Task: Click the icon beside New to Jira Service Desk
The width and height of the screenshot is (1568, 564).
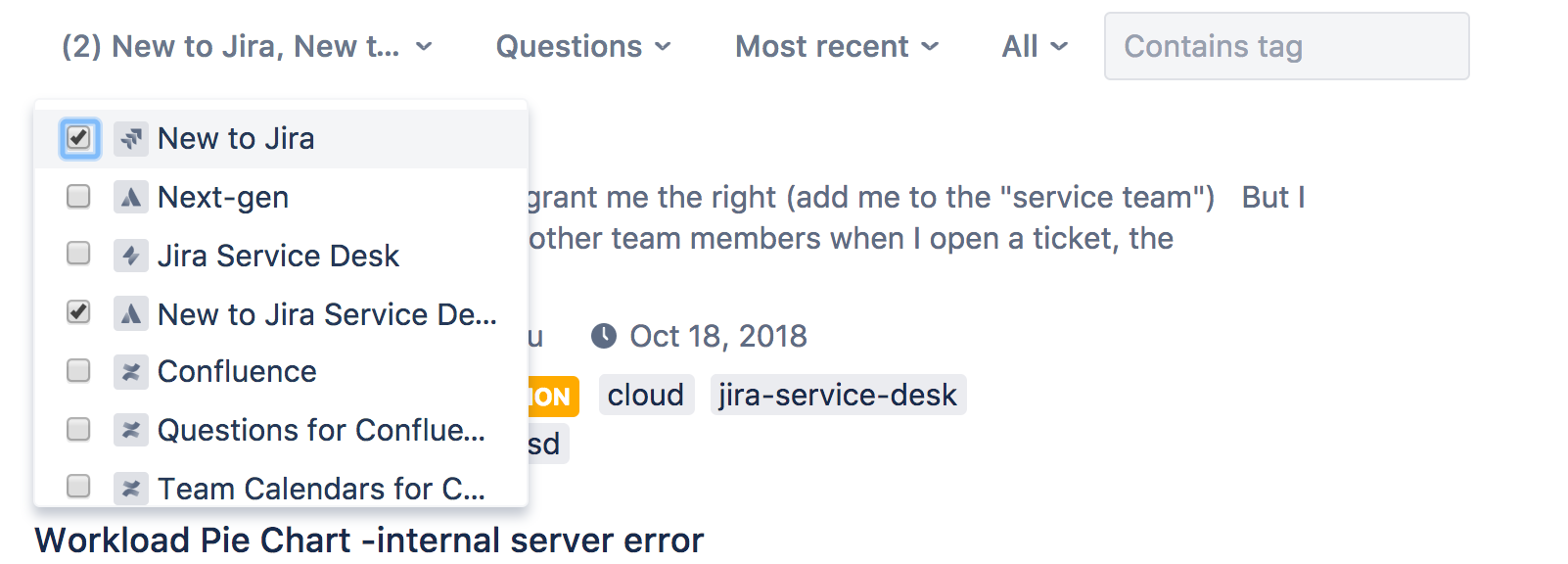Action: point(131,314)
